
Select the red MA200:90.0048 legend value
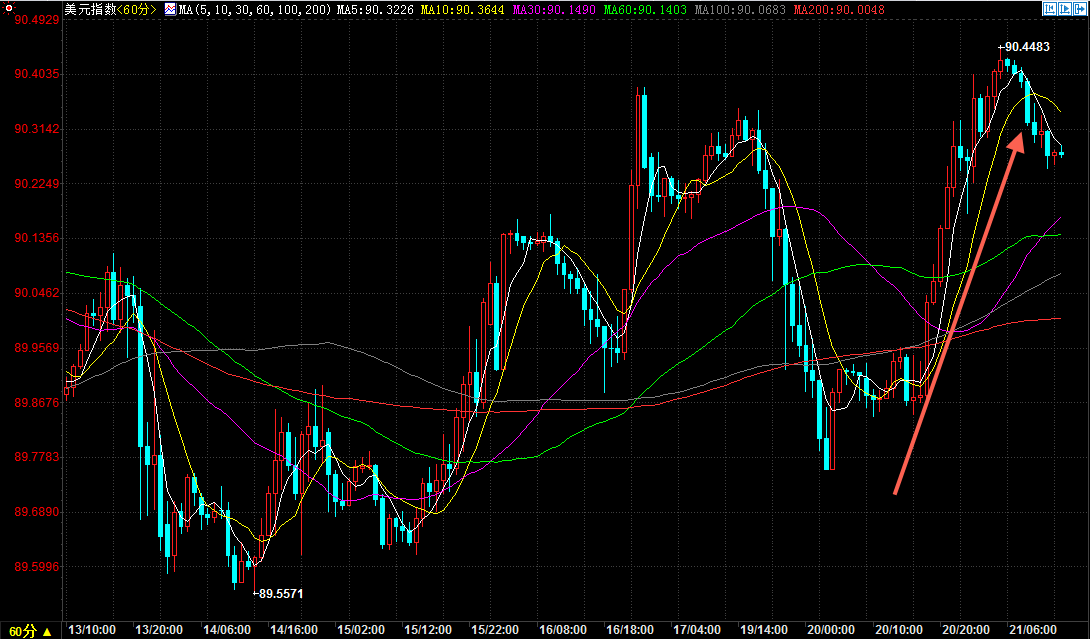839,10
